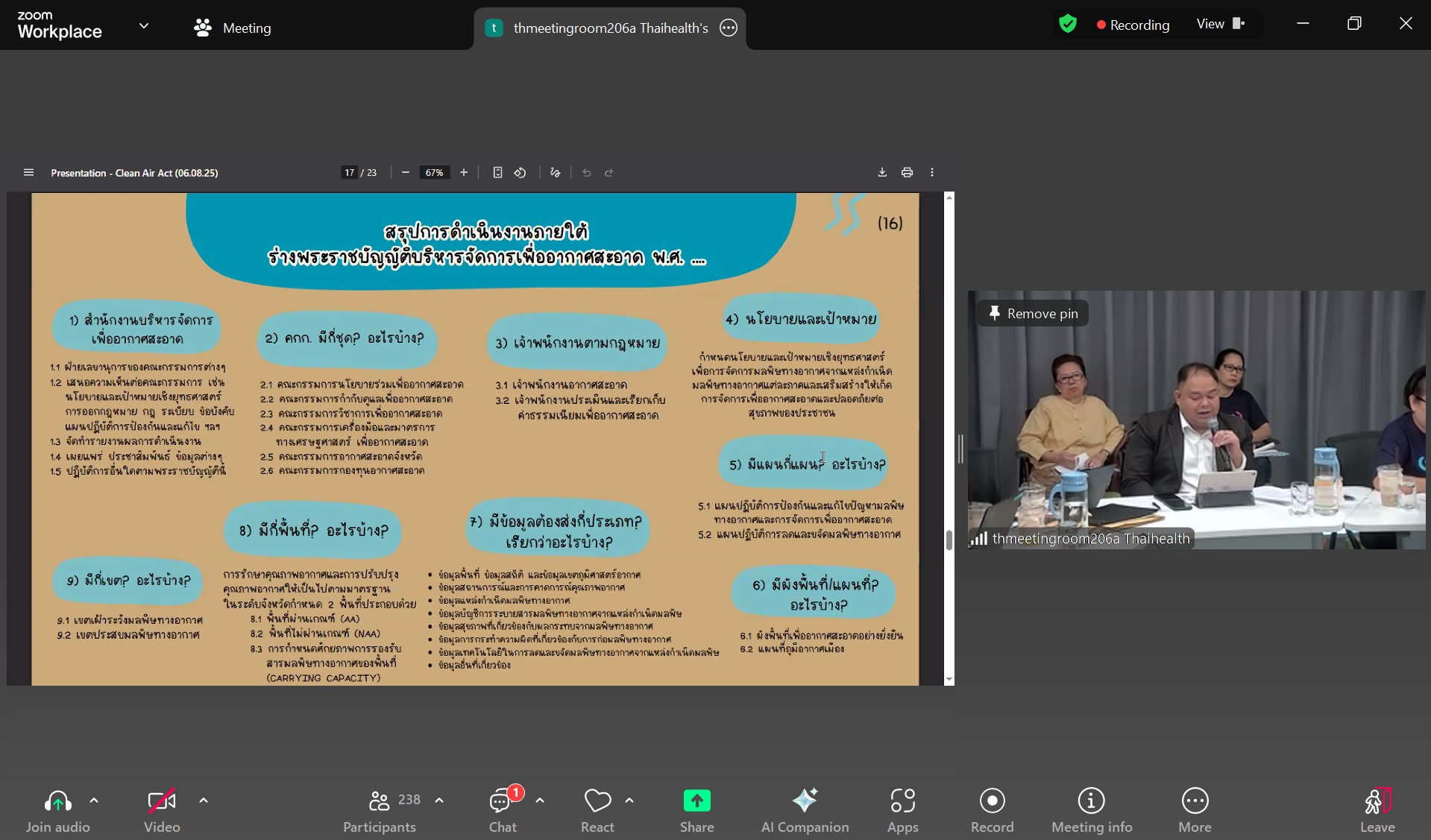Viewport: 1431px width, 840px height.
Task: Expand video options arrow next to Video
Action: tap(204, 800)
